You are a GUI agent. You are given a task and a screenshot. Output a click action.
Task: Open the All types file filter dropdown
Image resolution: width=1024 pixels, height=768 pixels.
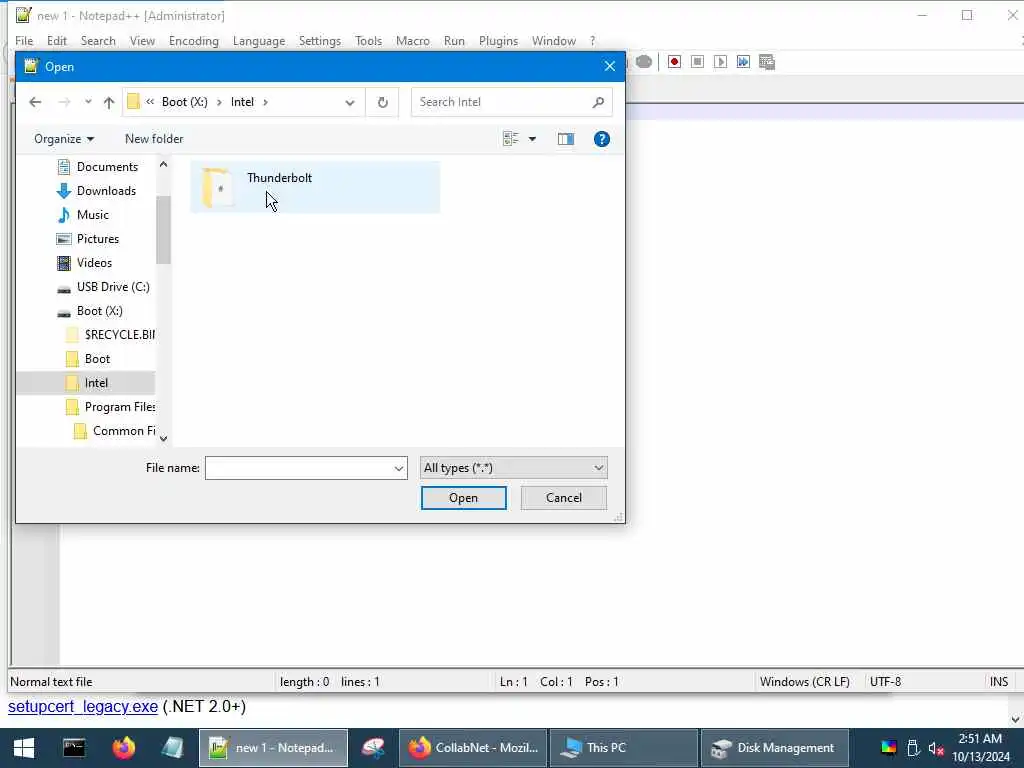click(513, 468)
